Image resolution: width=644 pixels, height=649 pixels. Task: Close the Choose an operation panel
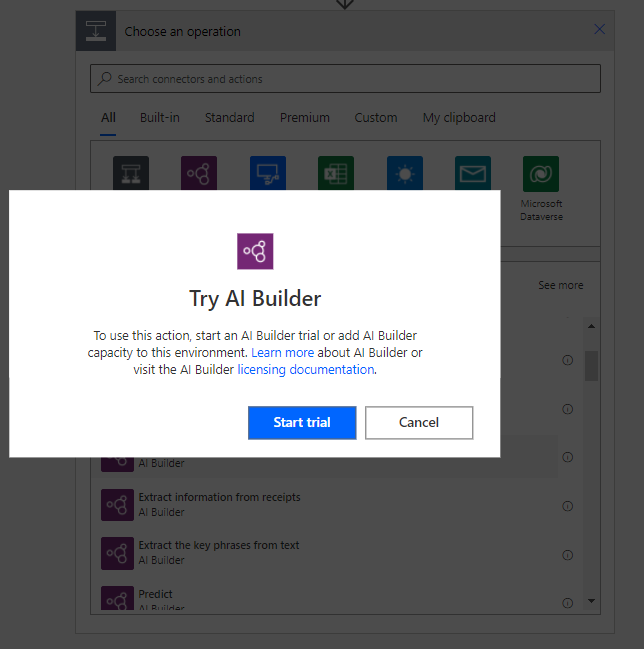(x=599, y=29)
